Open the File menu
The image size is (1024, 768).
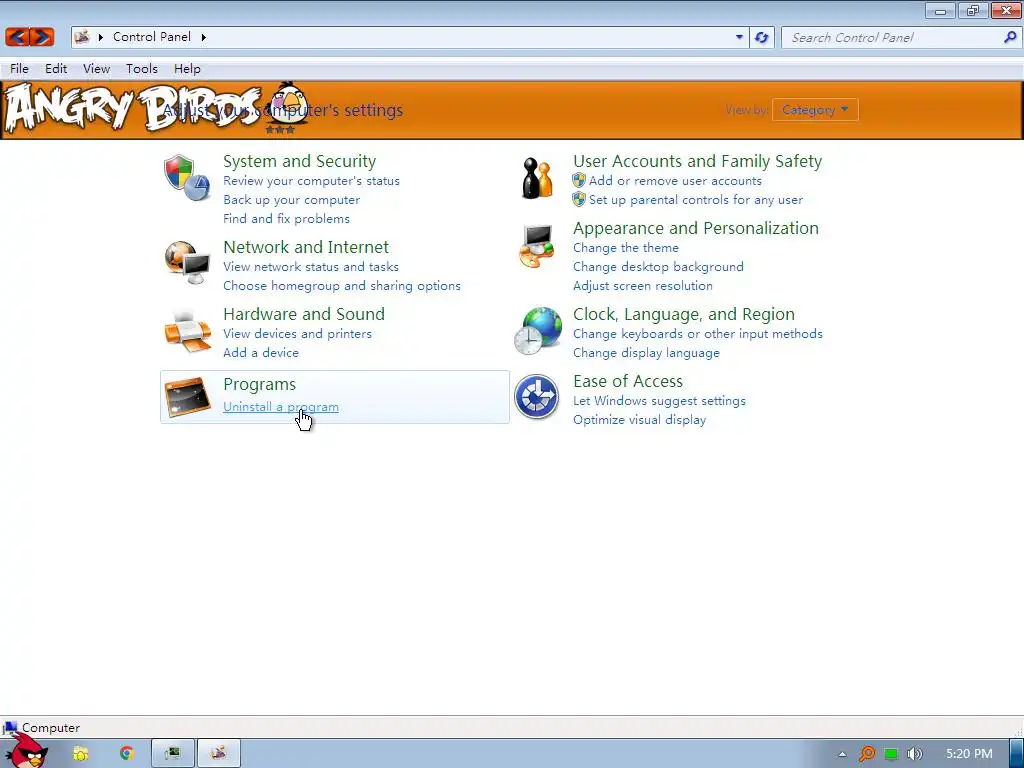coord(19,69)
